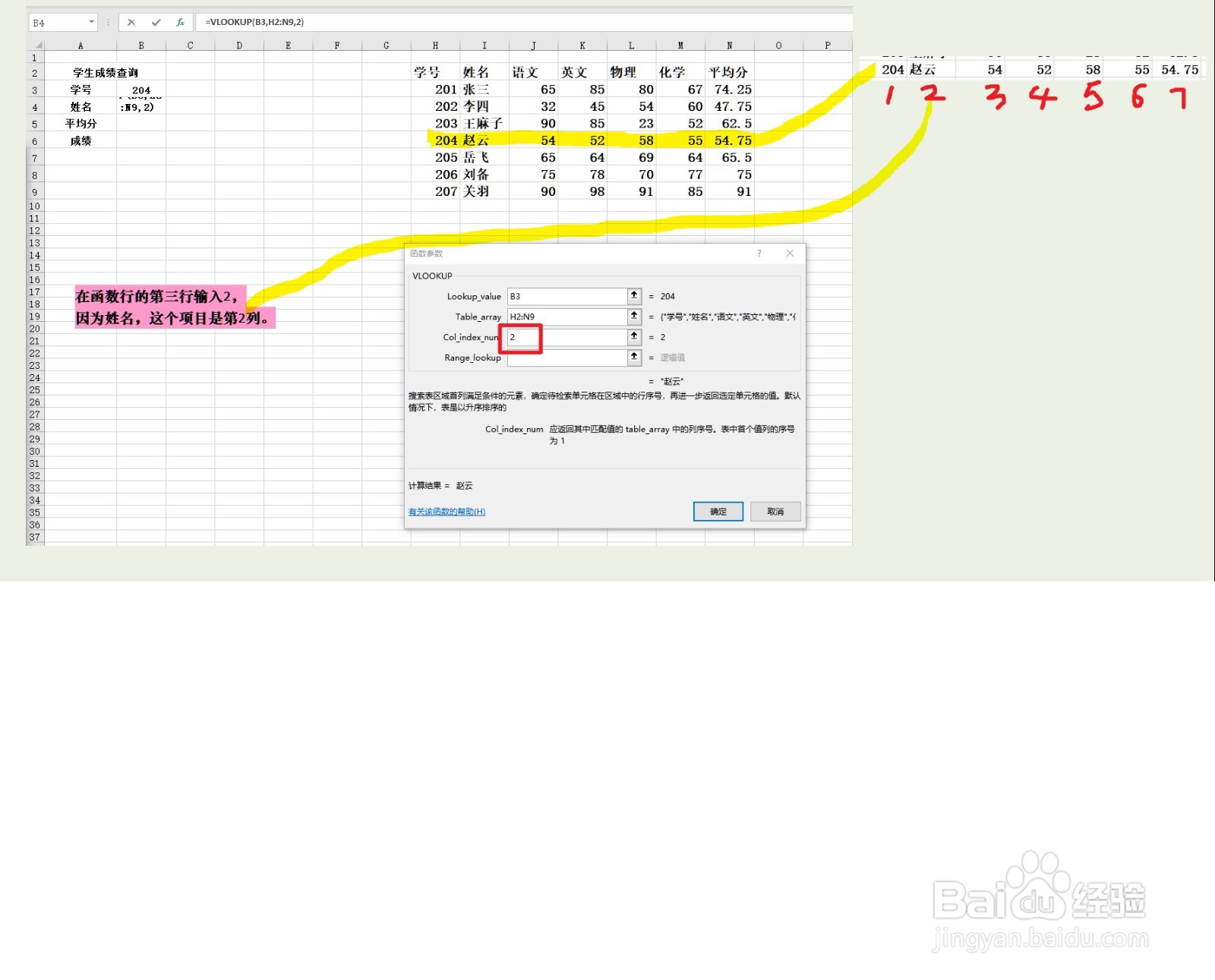Click cell B3 containing 204
The width and height of the screenshot is (1215, 980).
click(141, 90)
